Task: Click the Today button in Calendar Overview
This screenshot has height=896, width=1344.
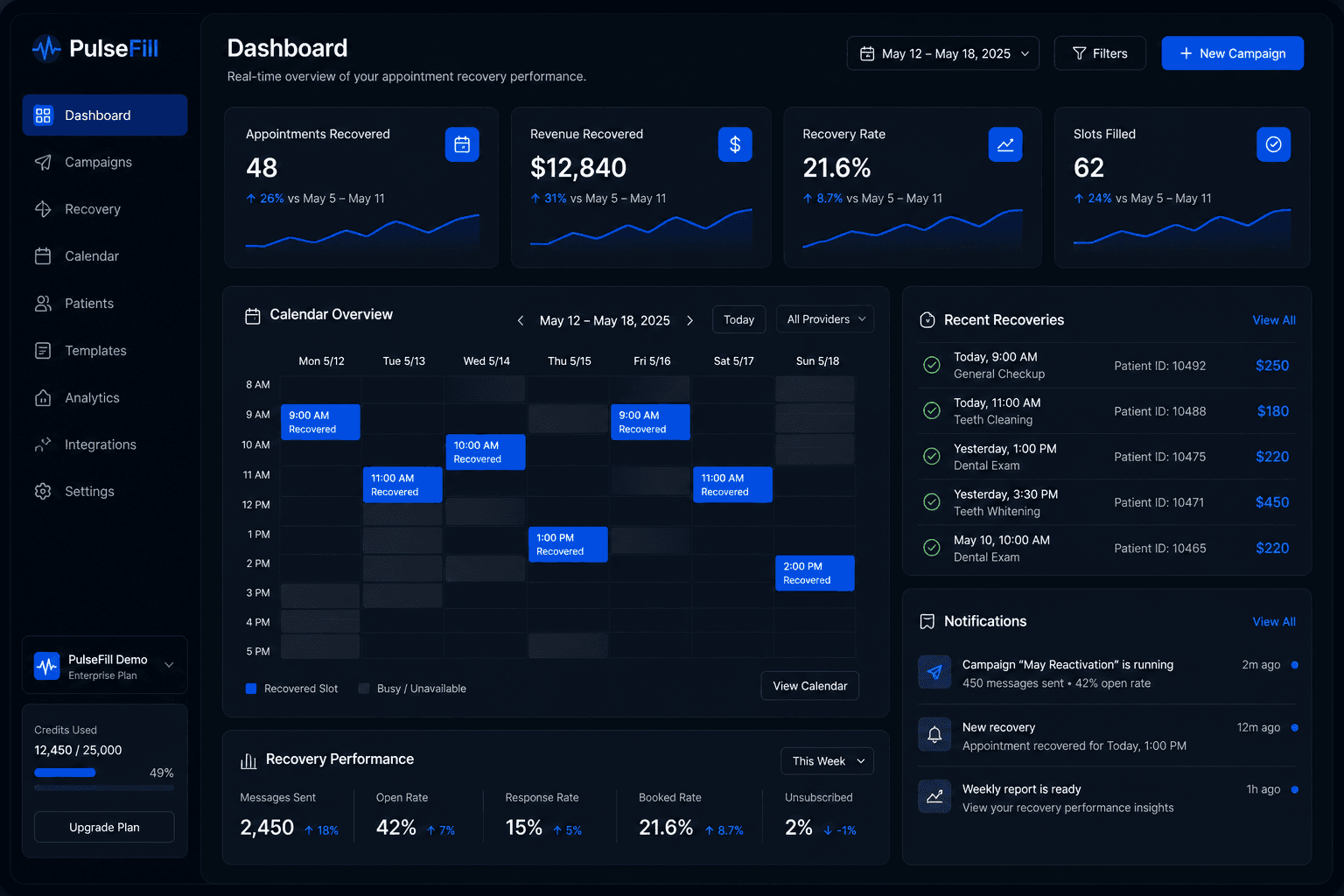Action: tap(739, 319)
